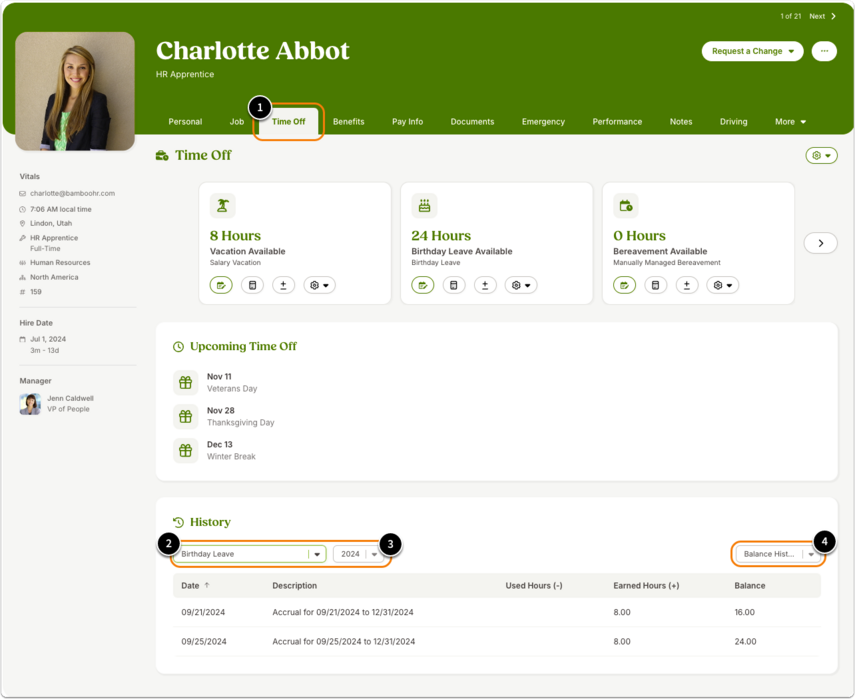The image size is (855, 699).
Task: Go to Next employee
Action: (x=822, y=16)
